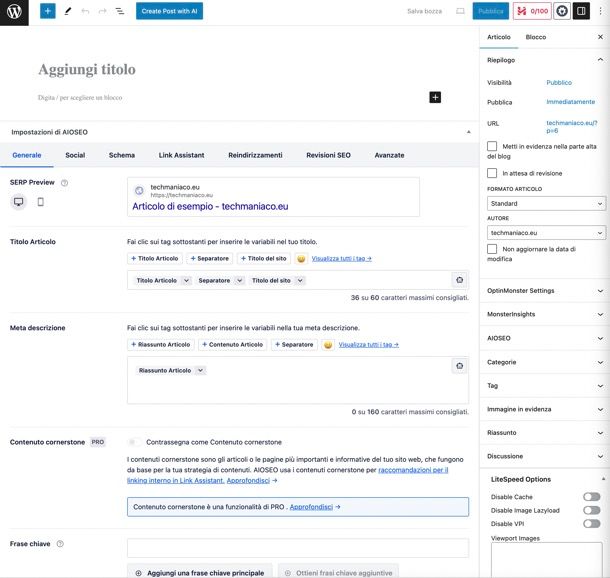The height and width of the screenshot is (578, 610).
Task: Expand the Categorie panel
Action: click(545, 362)
